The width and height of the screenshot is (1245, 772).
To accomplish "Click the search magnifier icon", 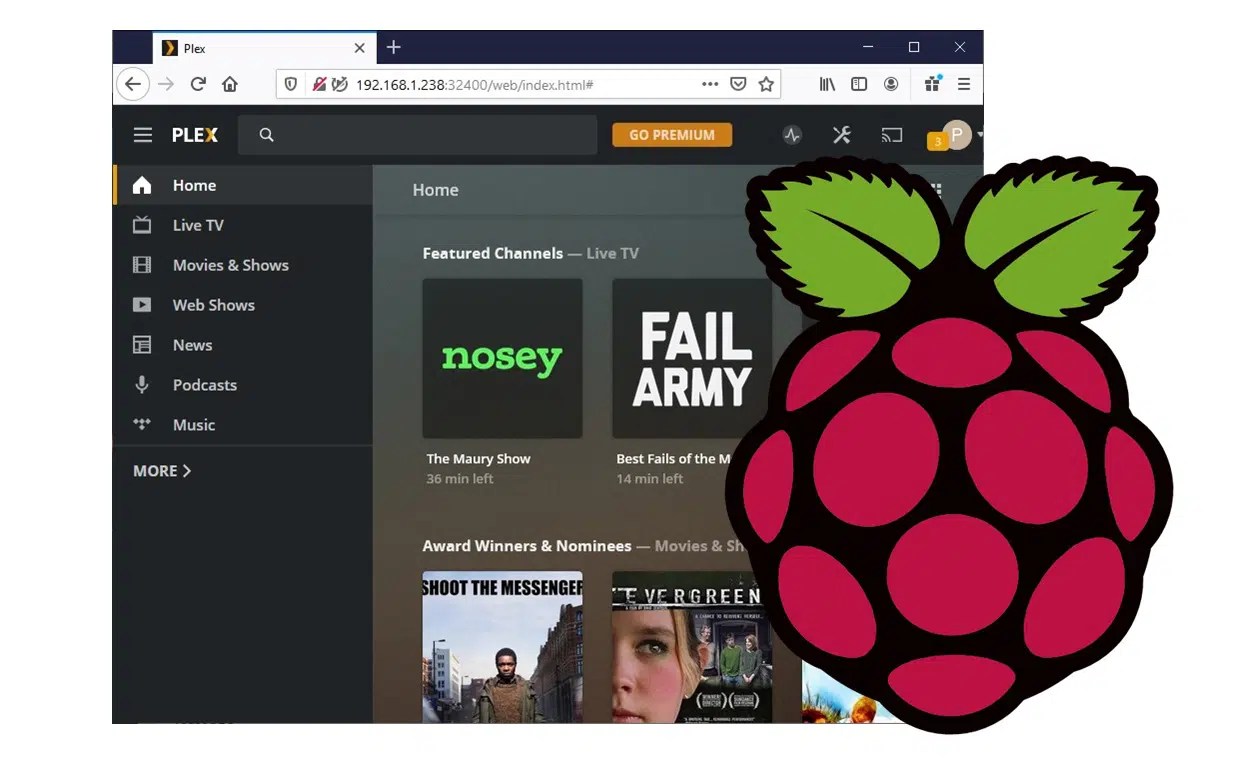I will [266, 135].
